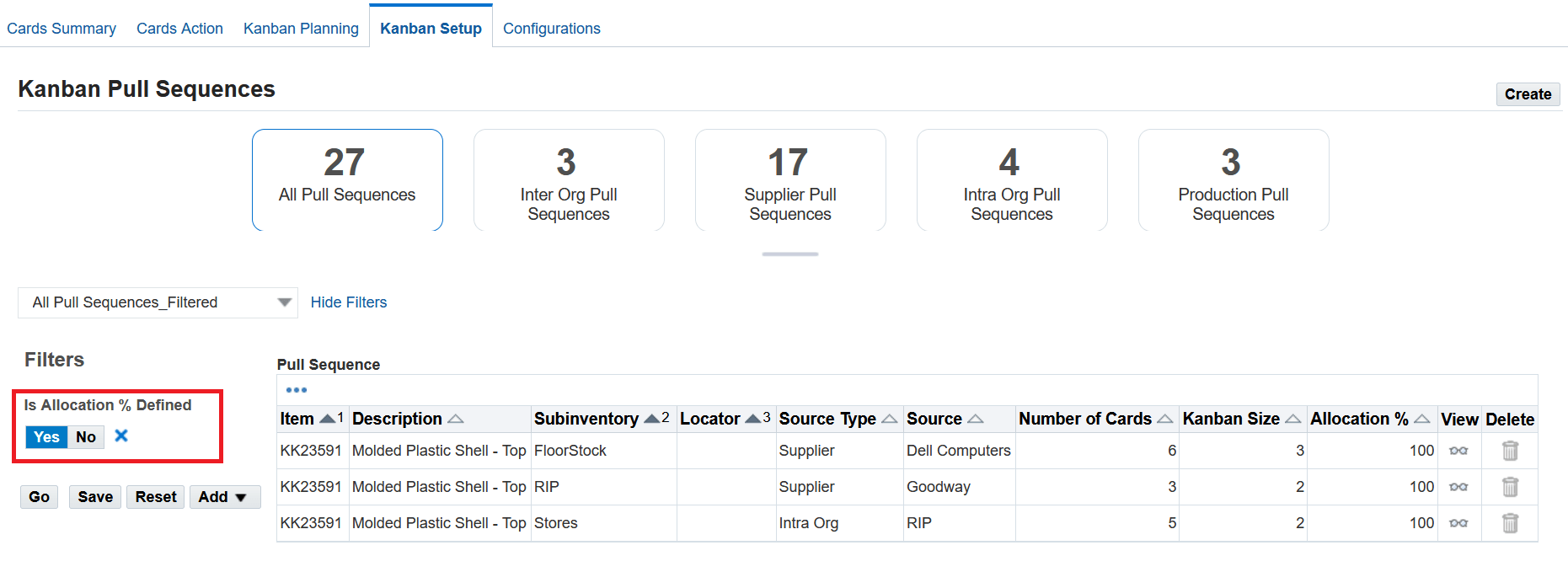Click the view glasses icon for Goodway row
The width and height of the screenshot is (1568, 588).
[x=1458, y=487]
